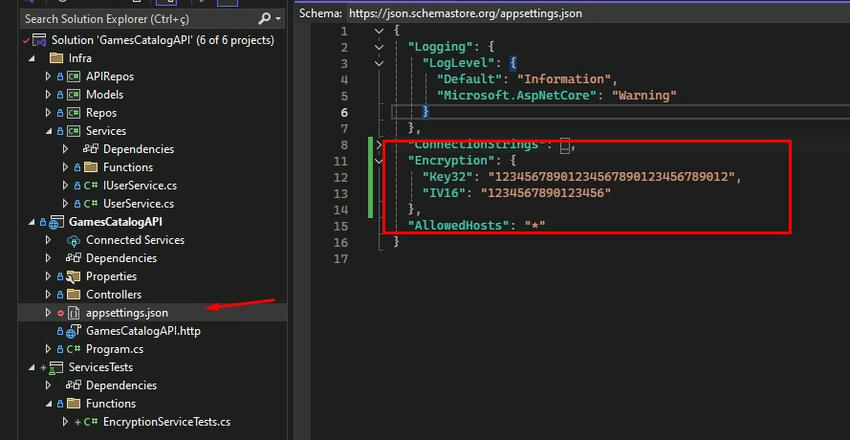Image resolution: width=850 pixels, height=440 pixels.
Task: Click the Models C# project icon
Action: coord(73,95)
